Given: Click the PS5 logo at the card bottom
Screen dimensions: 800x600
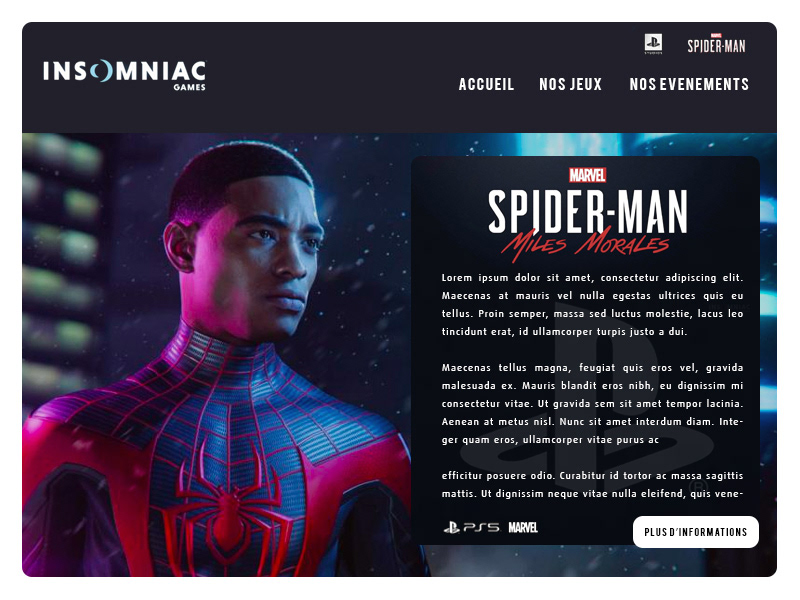Looking at the screenshot, I should point(482,528).
